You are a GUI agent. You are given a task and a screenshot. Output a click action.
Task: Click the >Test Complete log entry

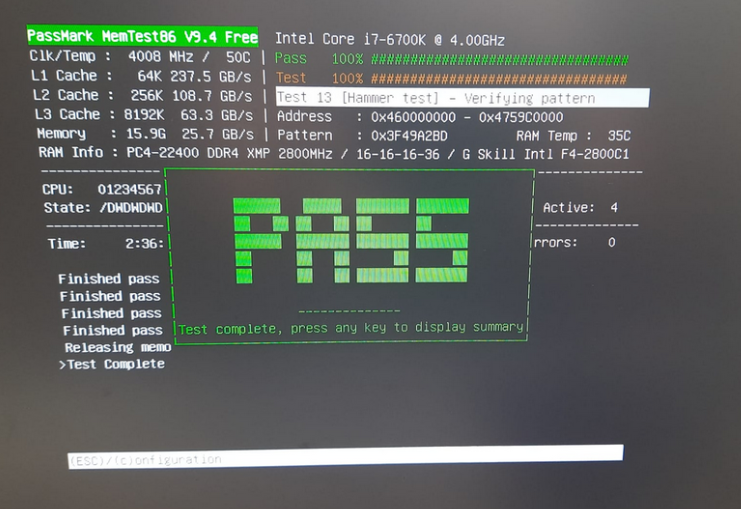click(112, 364)
